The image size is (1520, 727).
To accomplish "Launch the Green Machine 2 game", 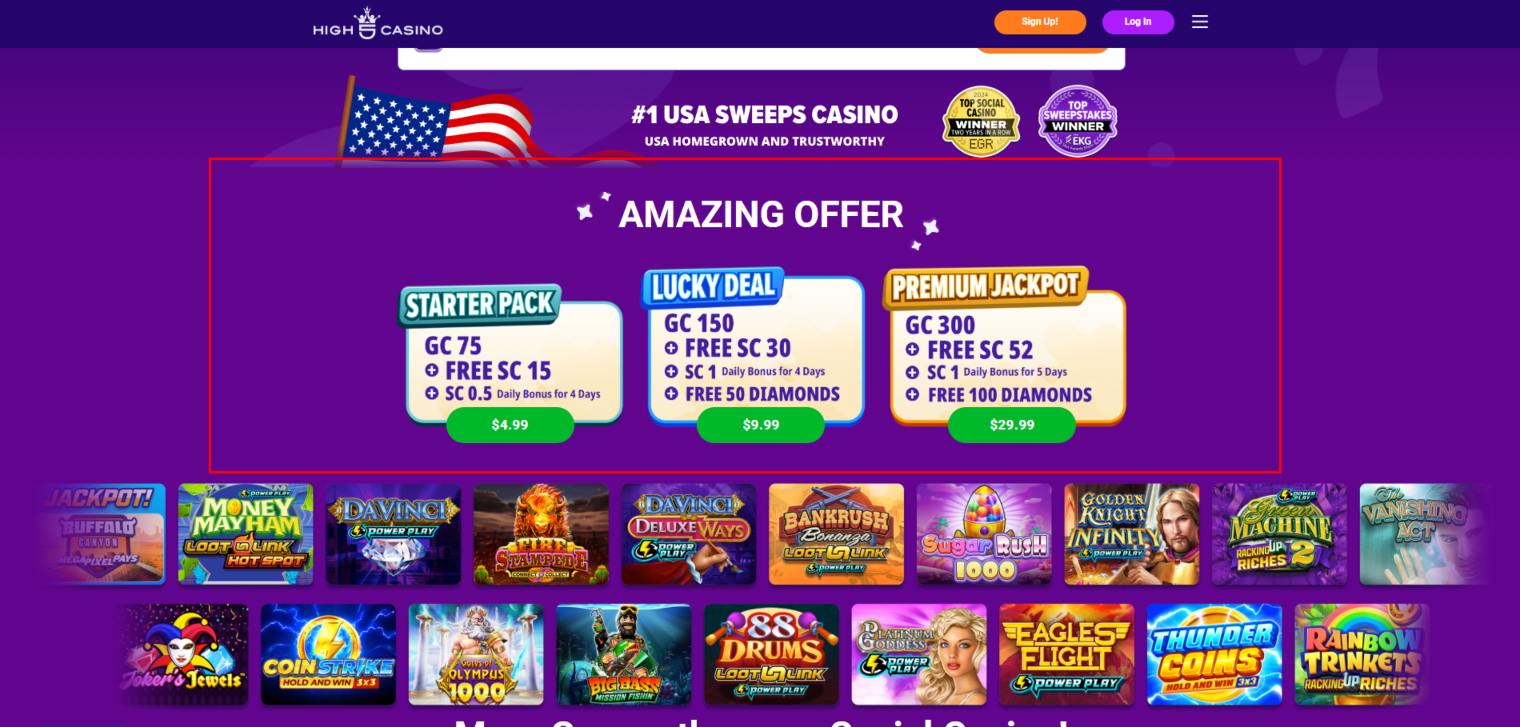I will [1279, 534].
